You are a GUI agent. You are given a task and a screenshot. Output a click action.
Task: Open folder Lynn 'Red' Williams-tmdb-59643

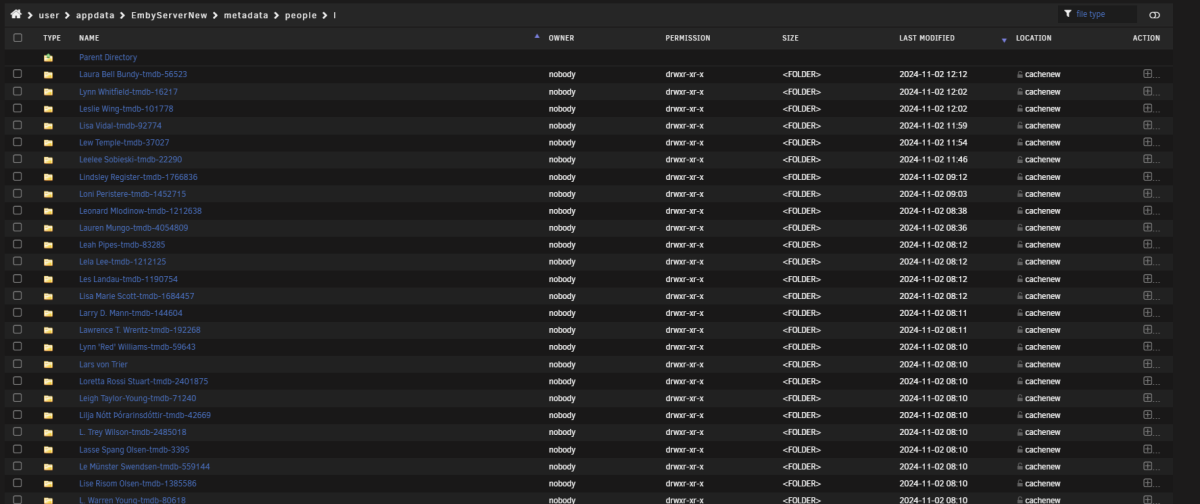point(137,347)
